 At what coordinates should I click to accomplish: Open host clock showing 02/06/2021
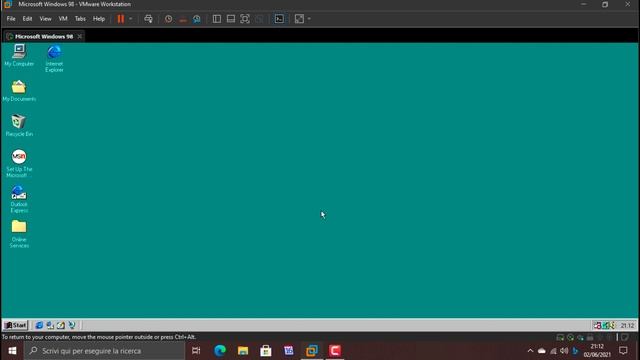click(597, 351)
